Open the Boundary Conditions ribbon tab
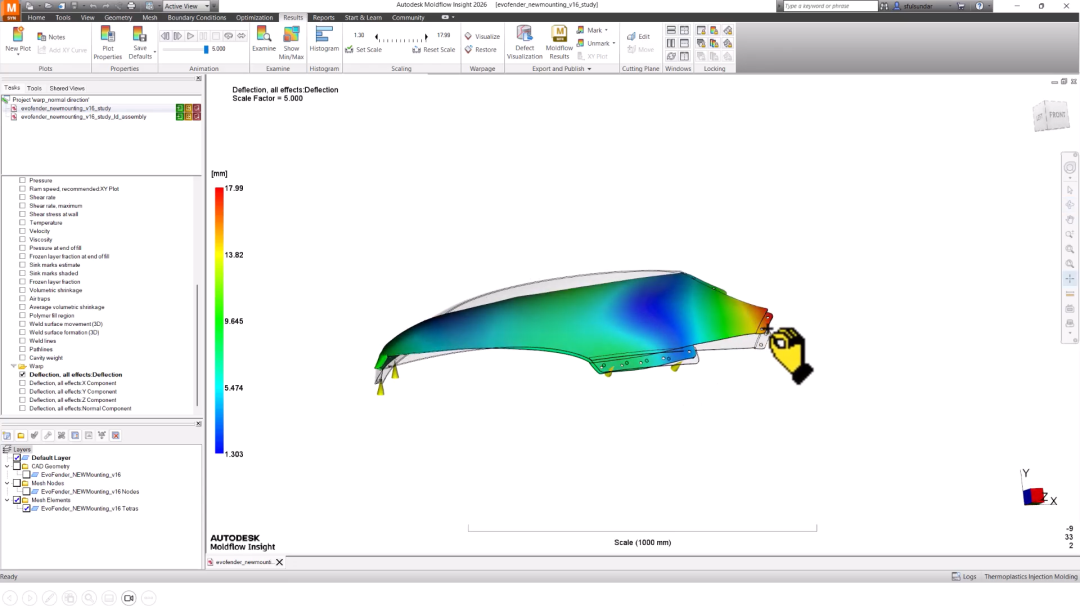This screenshot has width=1080, height=608. pyautogui.click(x=196, y=17)
